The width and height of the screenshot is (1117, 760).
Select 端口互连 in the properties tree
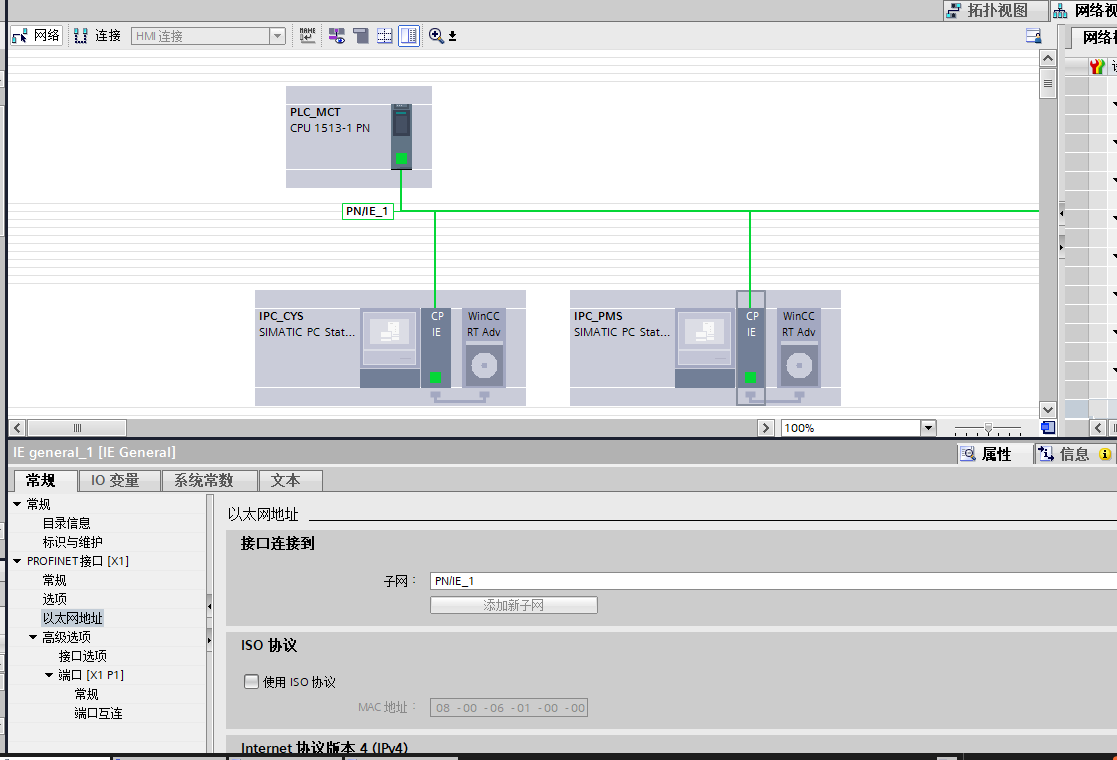pyautogui.click(x=98, y=713)
